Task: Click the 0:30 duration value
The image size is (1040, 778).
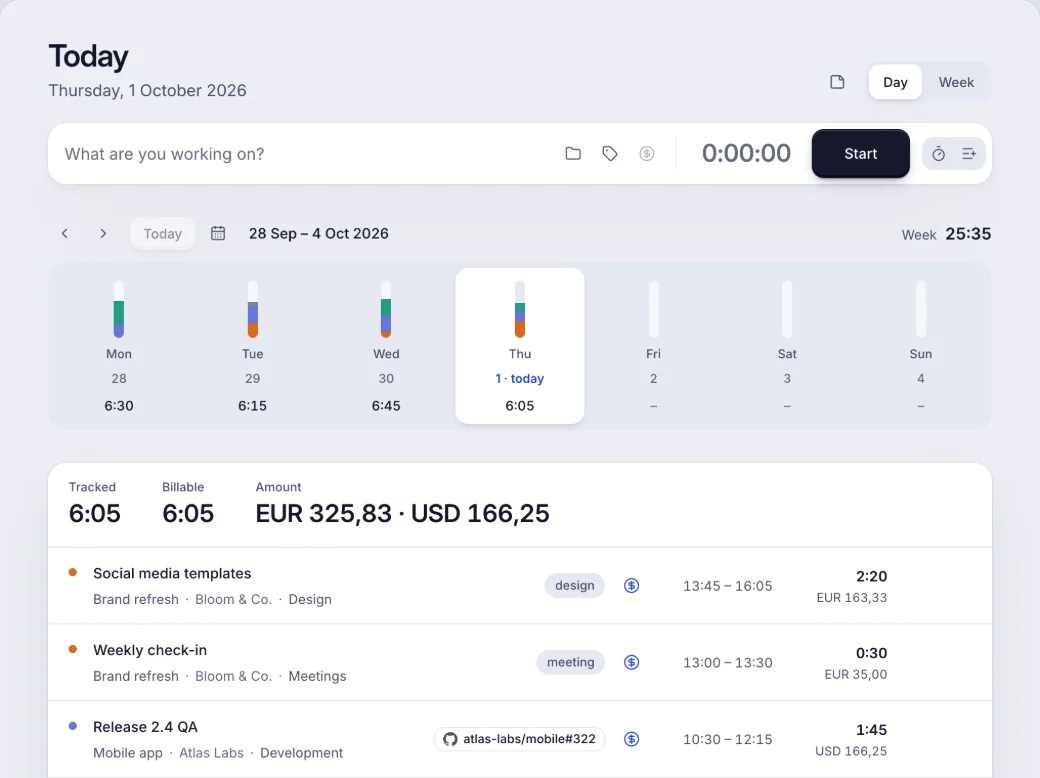Action: [872, 653]
